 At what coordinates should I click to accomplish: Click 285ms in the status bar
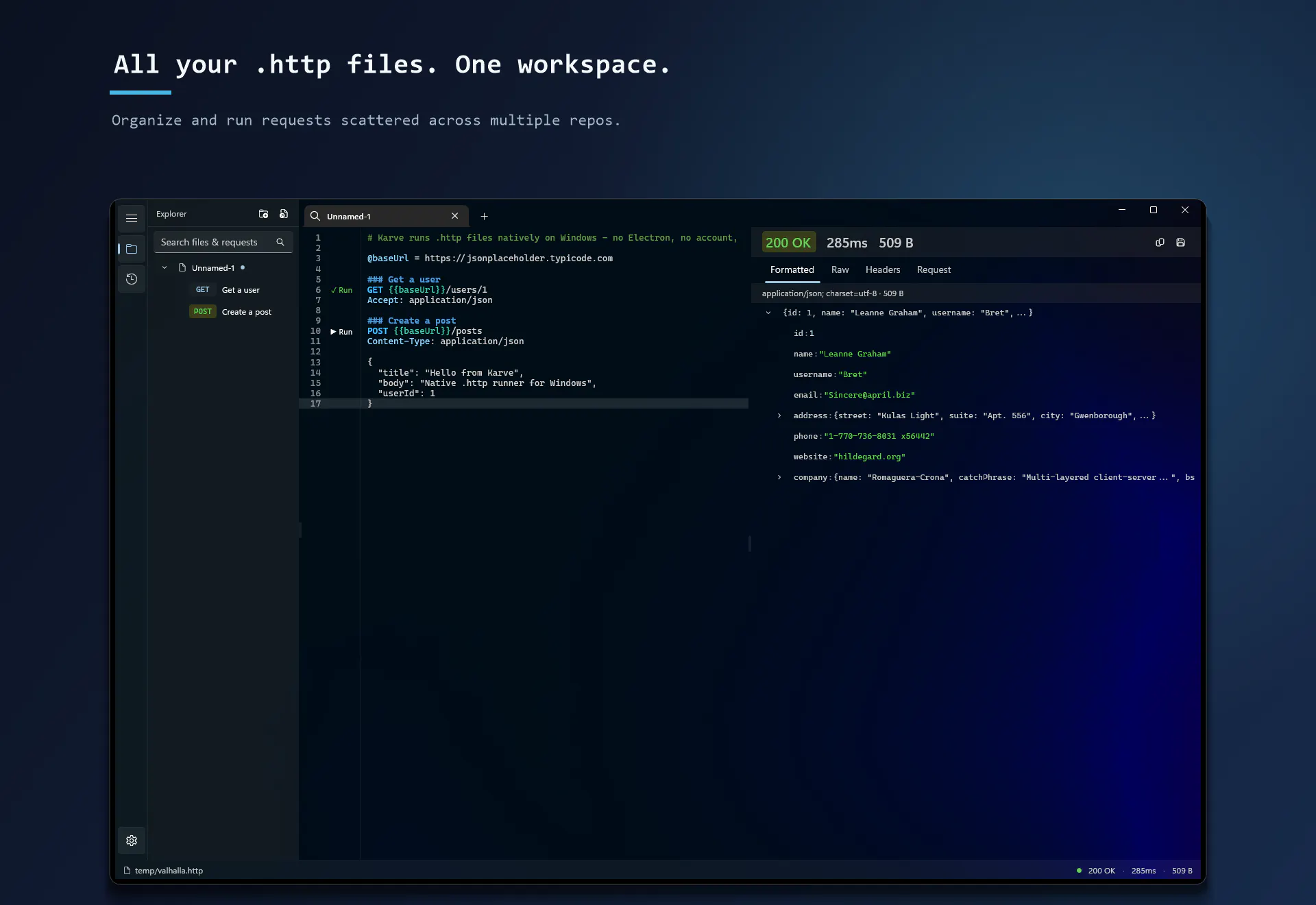1143,871
